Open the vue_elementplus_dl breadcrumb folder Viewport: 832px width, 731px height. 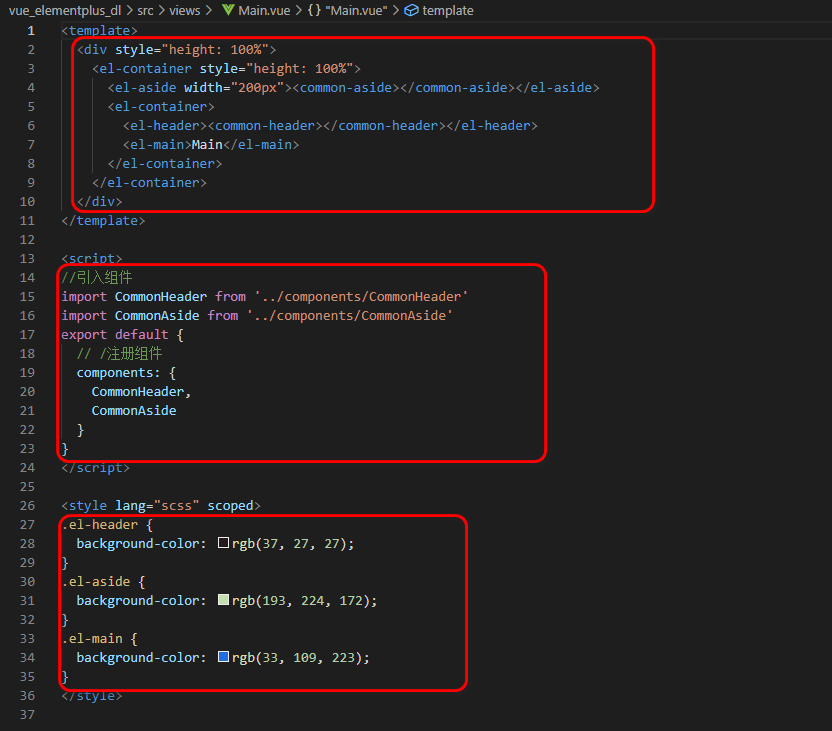click(x=65, y=10)
